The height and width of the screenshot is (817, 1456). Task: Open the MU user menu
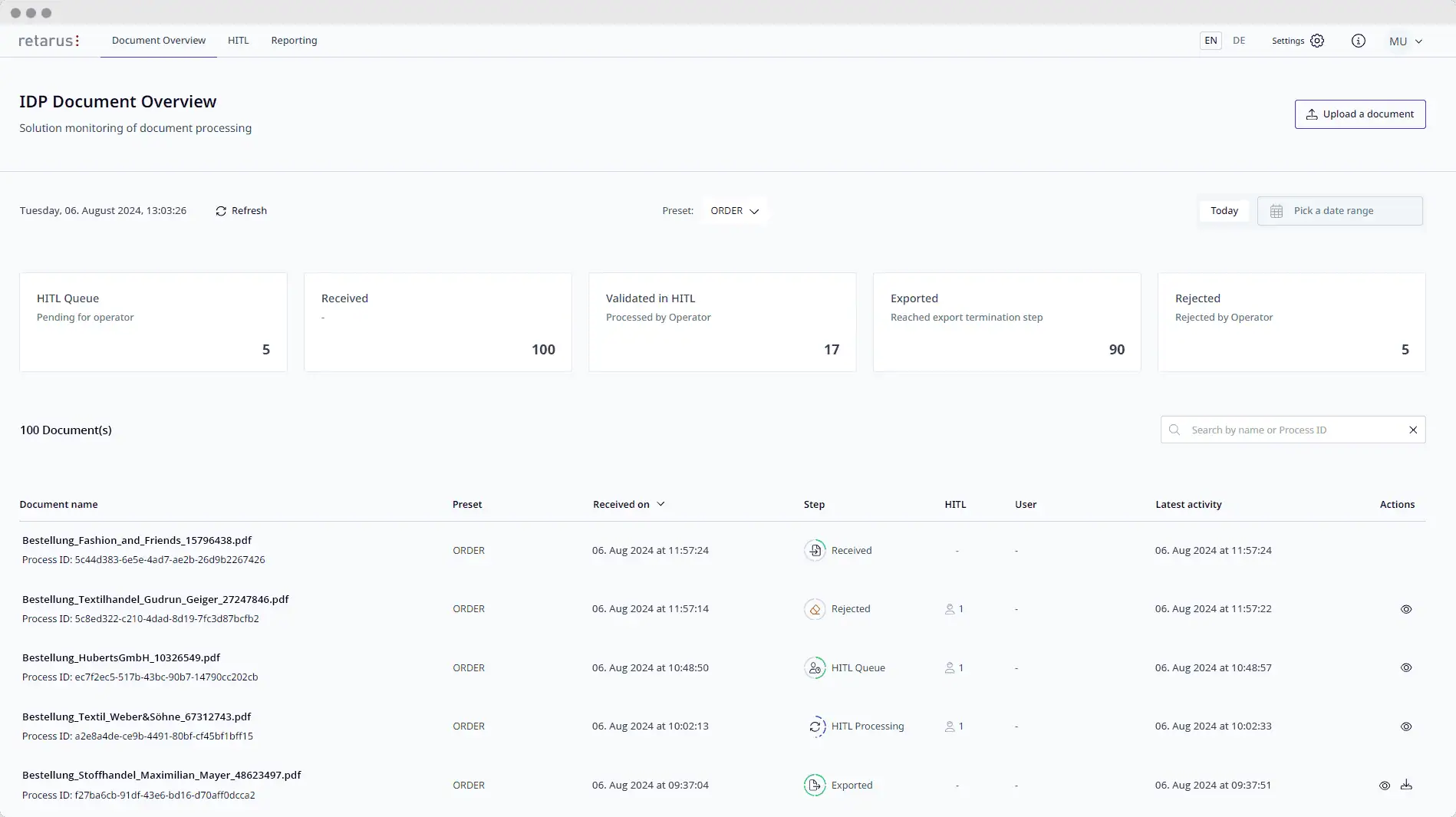click(1405, 41)
